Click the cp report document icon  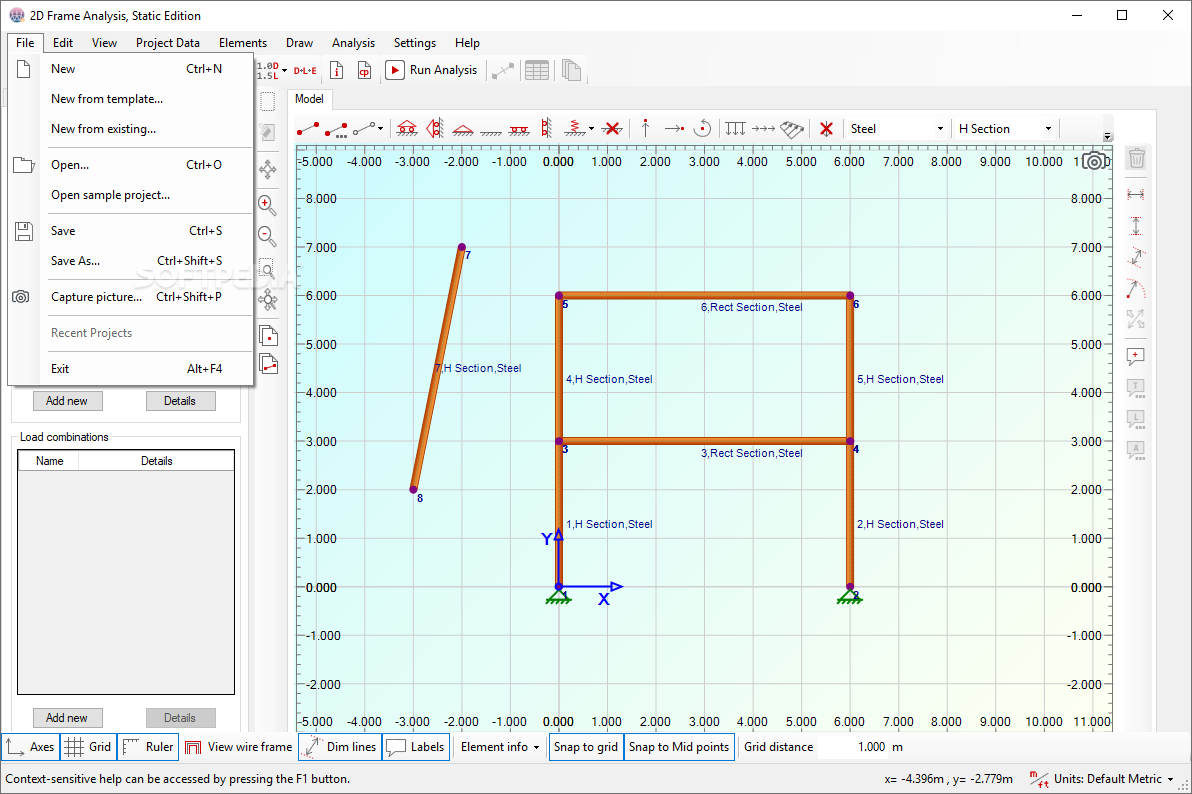tap(365, 70)
